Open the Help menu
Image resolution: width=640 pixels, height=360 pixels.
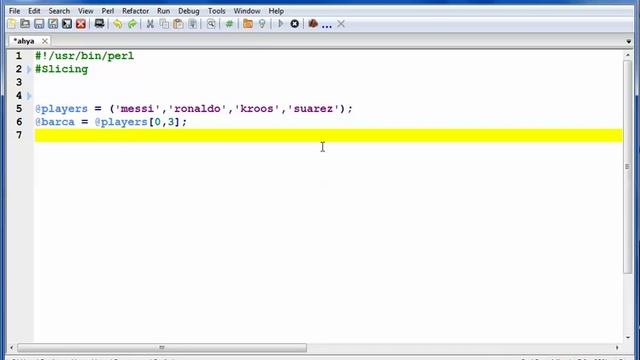click(x=276, y=11)
